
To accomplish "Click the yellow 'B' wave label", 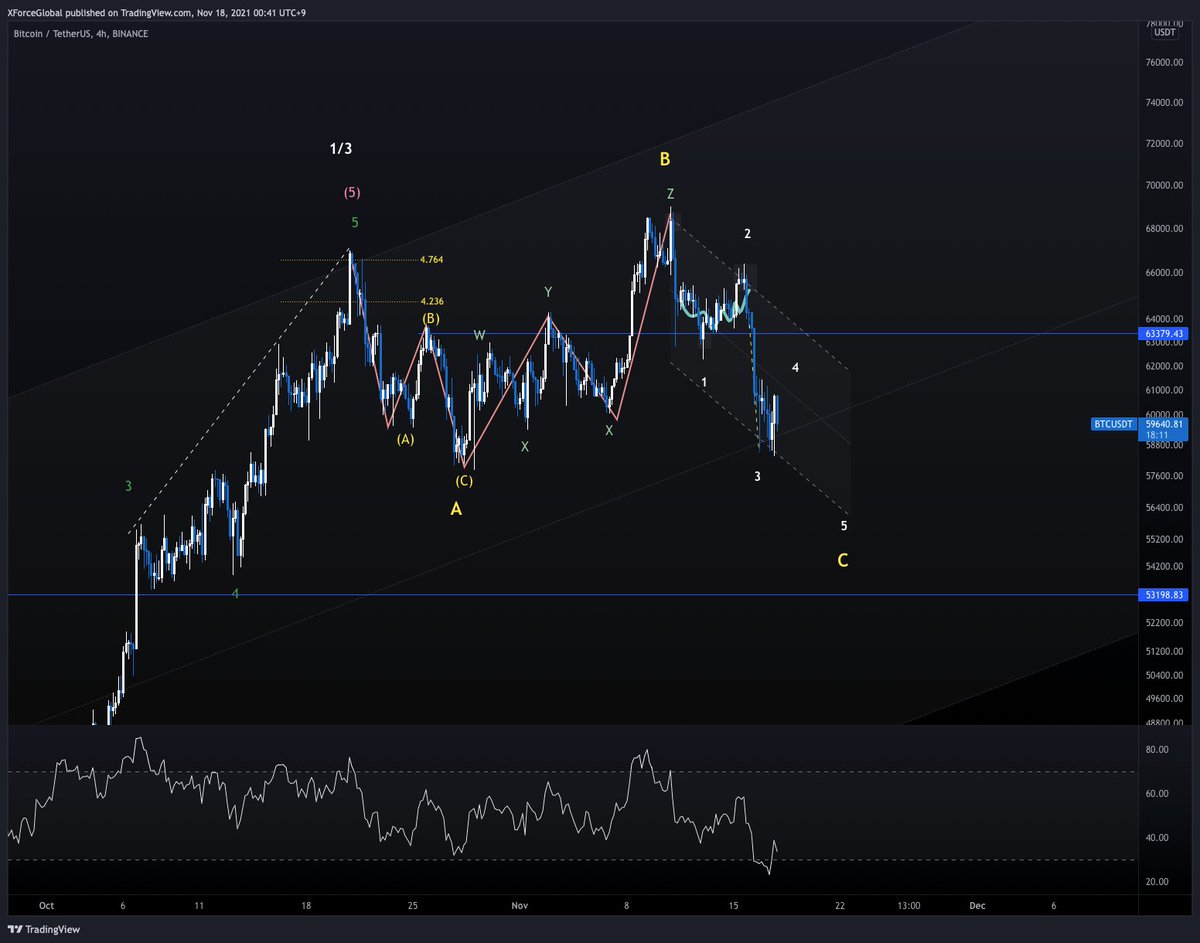I will (664, 158).
